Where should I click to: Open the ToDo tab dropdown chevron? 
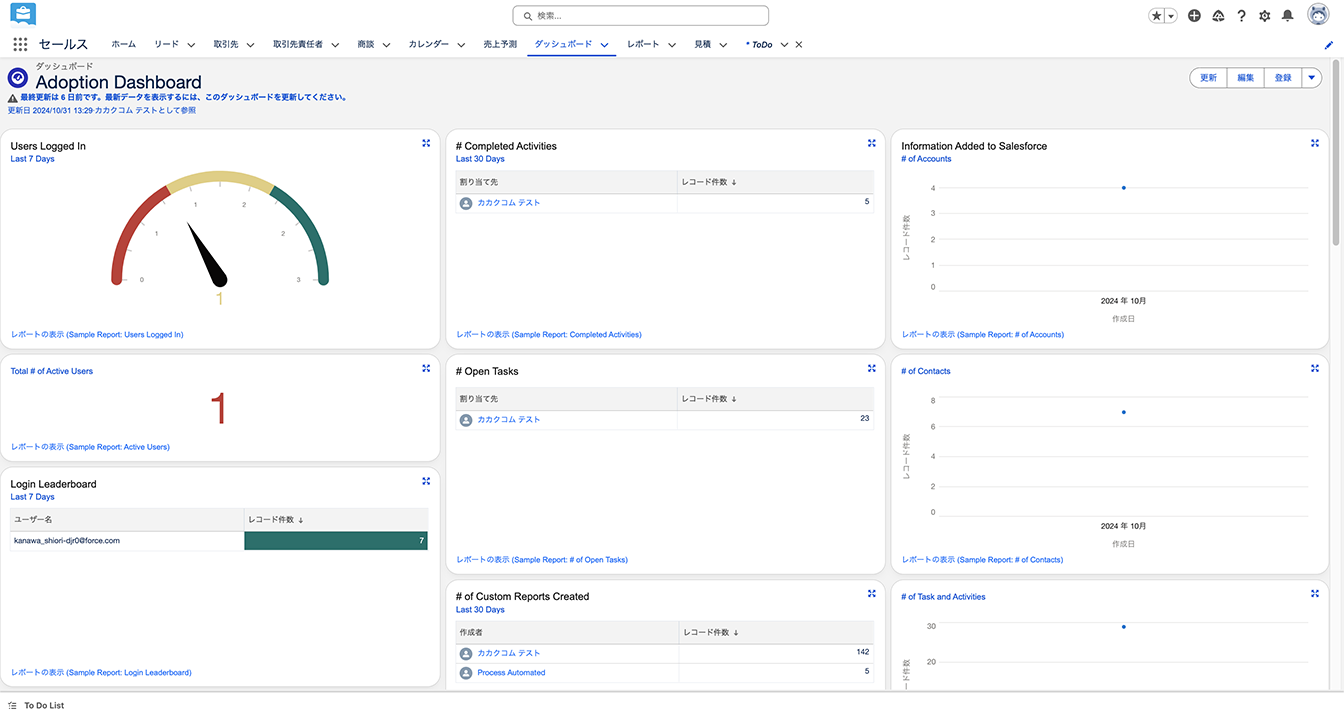[784, 45]
